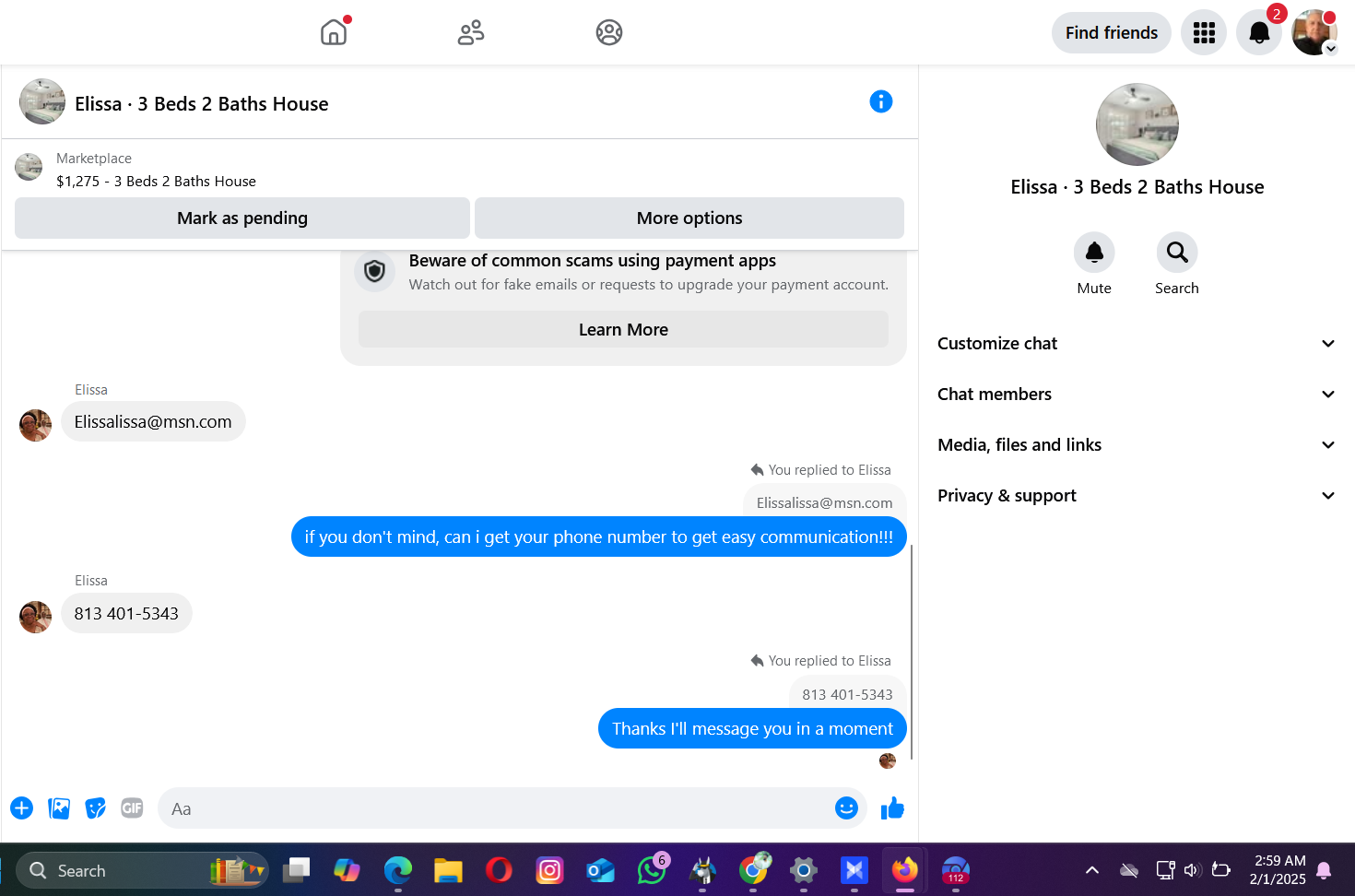Expand the Customize chat section
Image resolution: width=1355 pixels, height=896 pixels.
click(1137, 343)
